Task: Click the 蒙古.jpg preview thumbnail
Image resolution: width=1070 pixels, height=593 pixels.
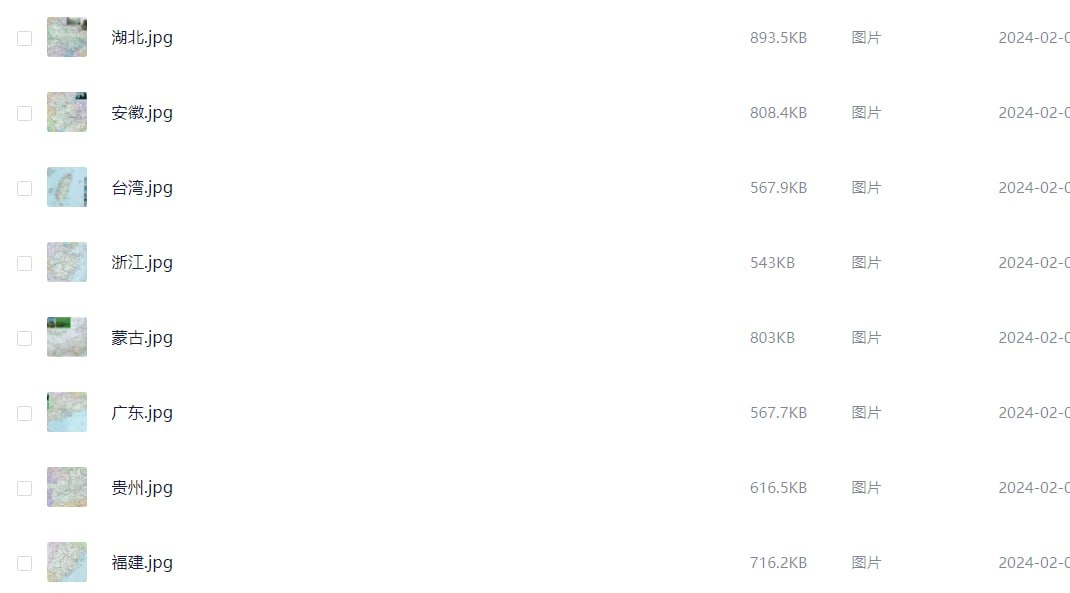Action: (x=67, y=337)
